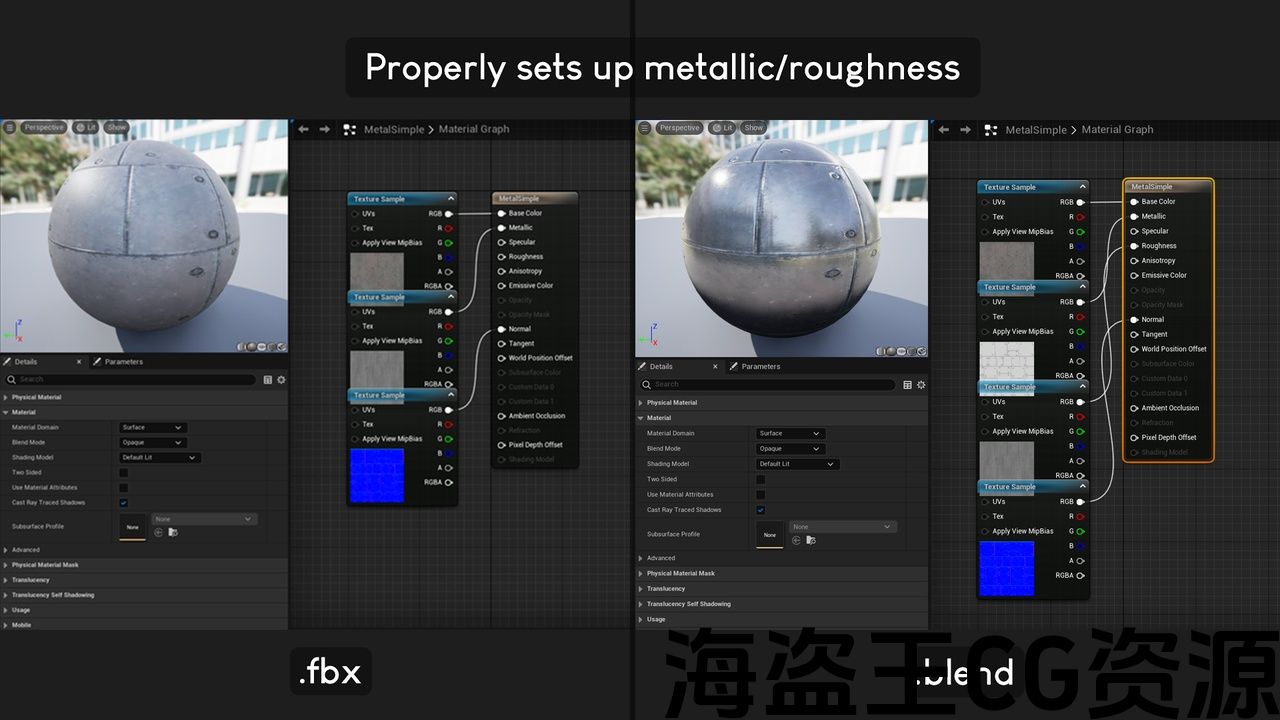Select the Details tab in the right panel

[660, 367]
